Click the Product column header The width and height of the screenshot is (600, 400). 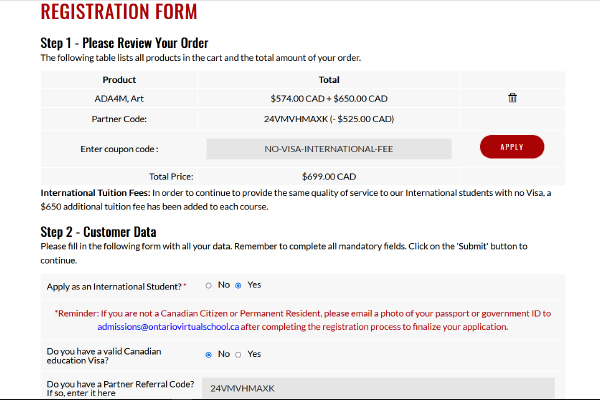[x=119, y=80]
